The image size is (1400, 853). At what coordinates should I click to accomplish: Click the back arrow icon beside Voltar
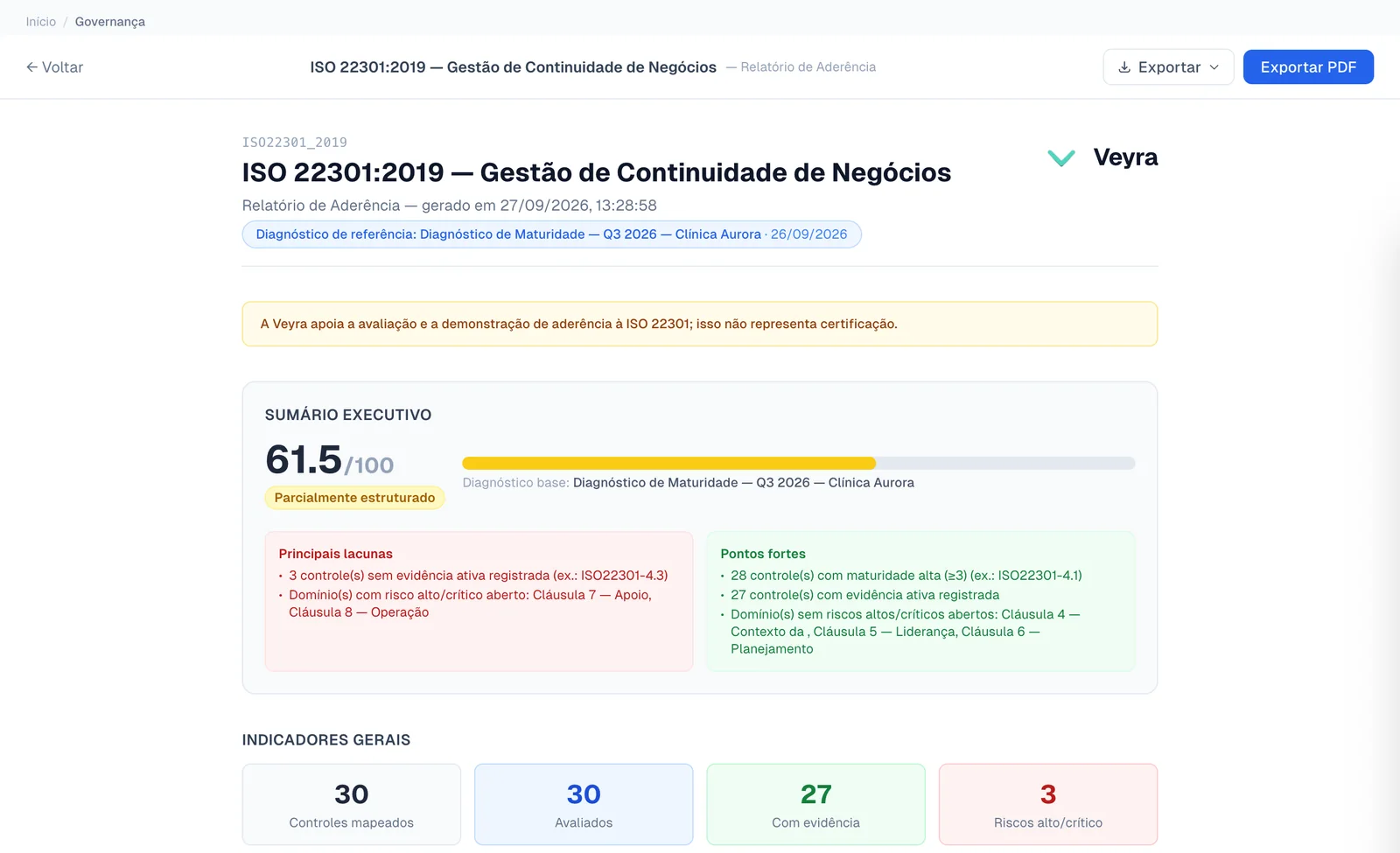coord(31,67)
